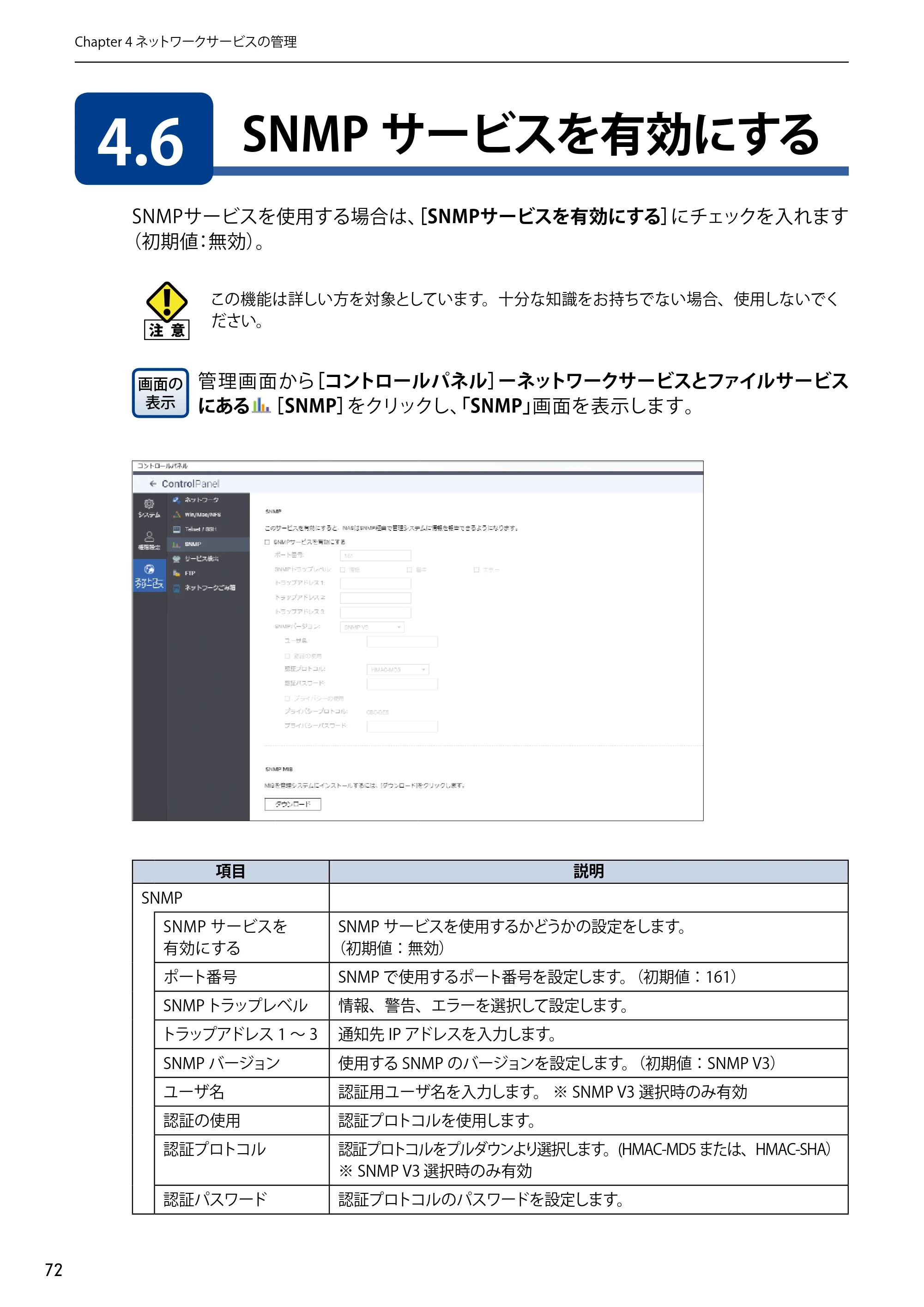924x1307 pixels.
Task: Open ネットワークごみ箱 in the sidebar
Action: [x=208, y=588]
